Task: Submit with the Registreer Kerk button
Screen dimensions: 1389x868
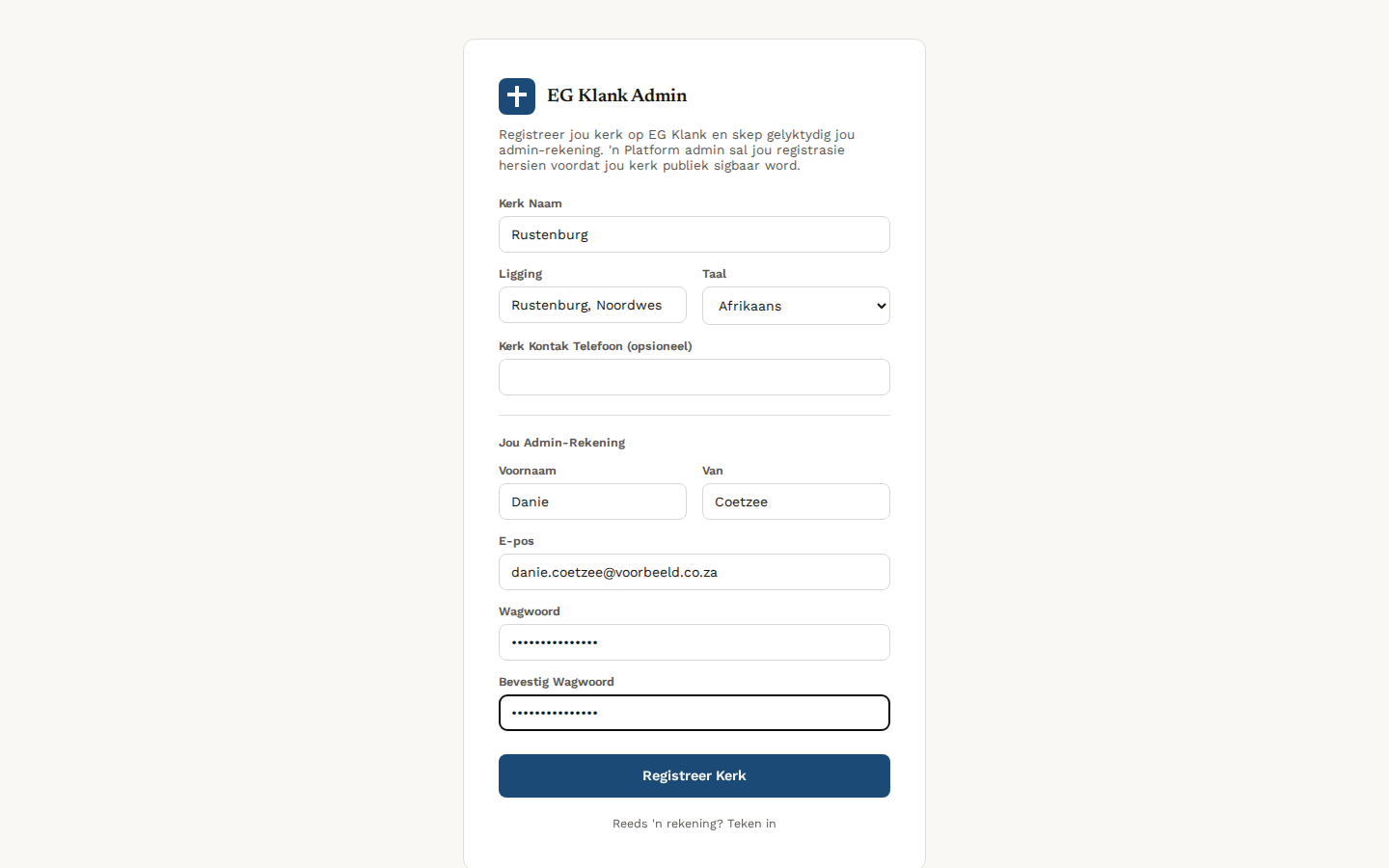Action: click(x=694, y=775)
